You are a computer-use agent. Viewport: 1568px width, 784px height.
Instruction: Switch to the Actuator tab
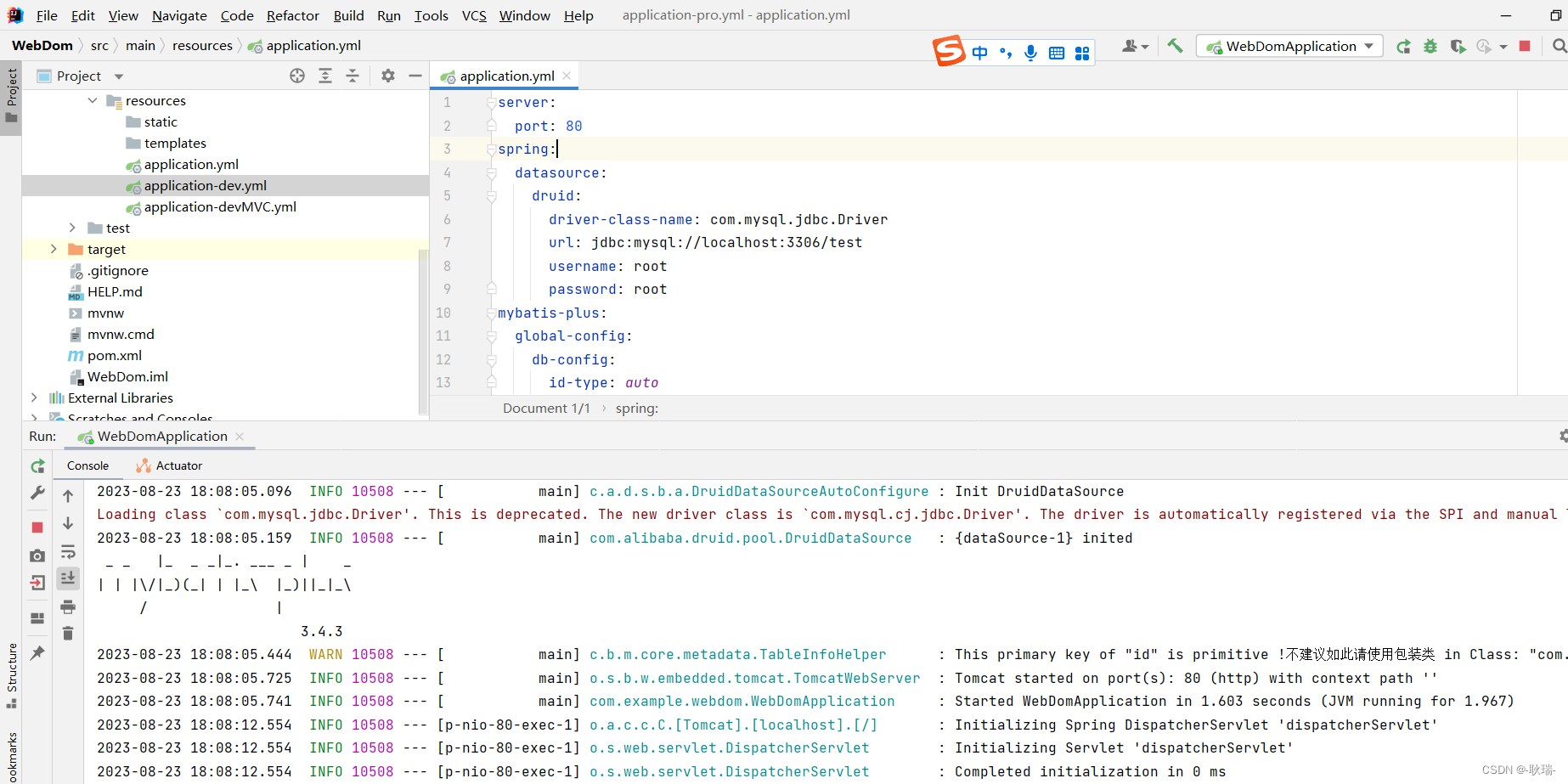pos(169,465)
